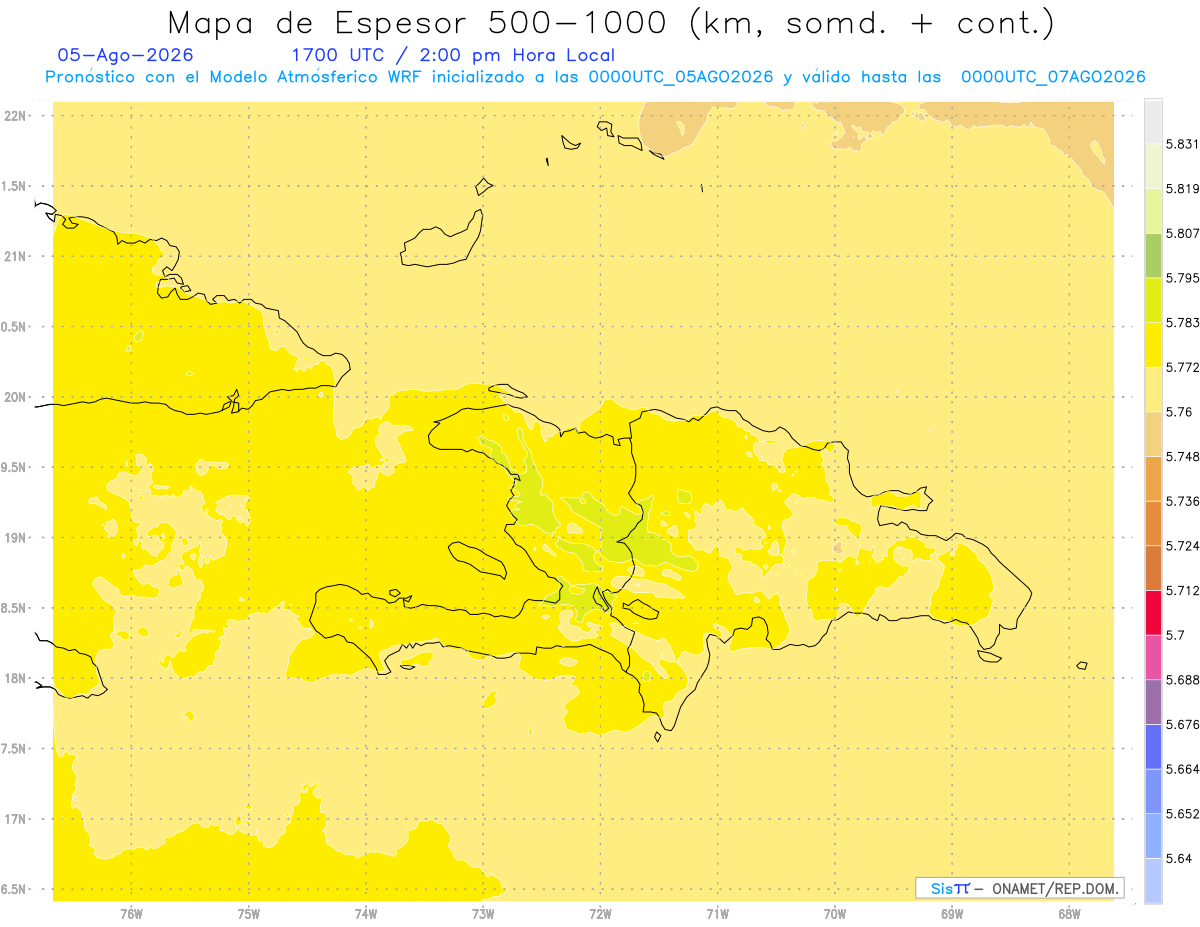Click the legend value '5.831'

[1182, 144]
